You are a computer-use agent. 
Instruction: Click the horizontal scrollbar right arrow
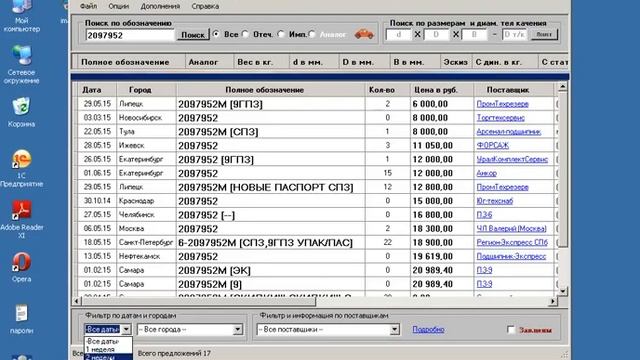coord(553,301)
